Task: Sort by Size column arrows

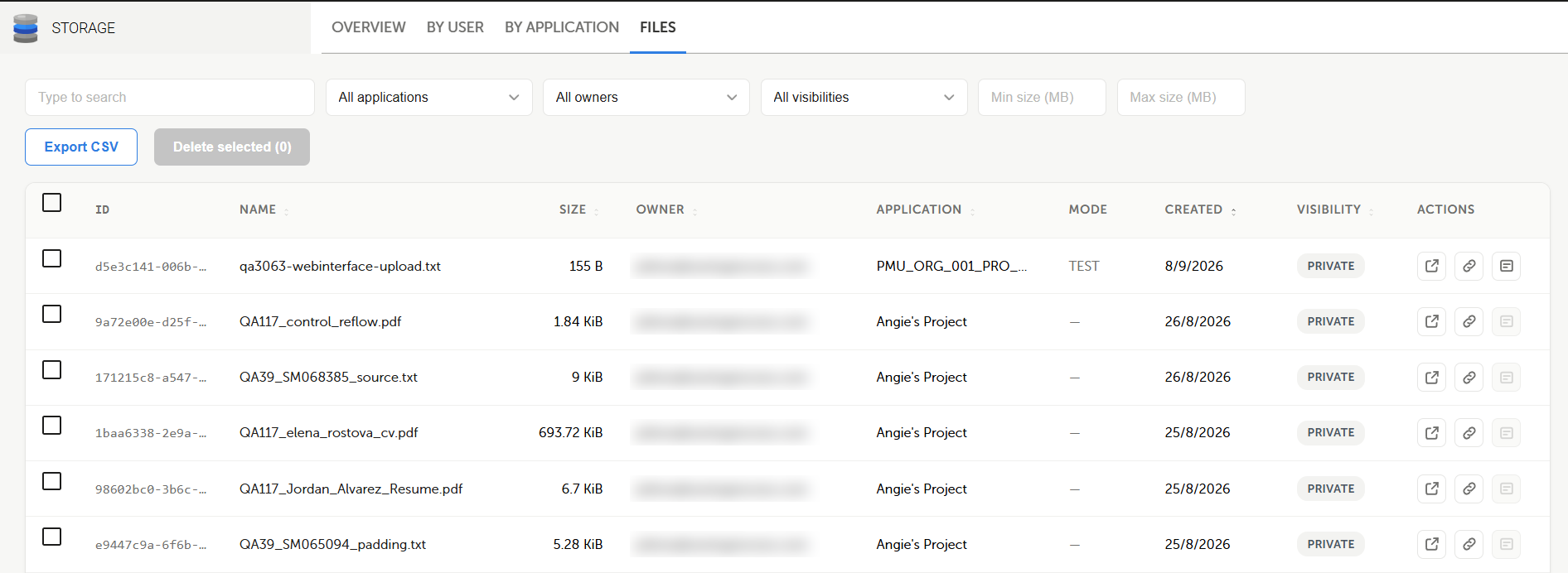Action: (x=596, y=211)
